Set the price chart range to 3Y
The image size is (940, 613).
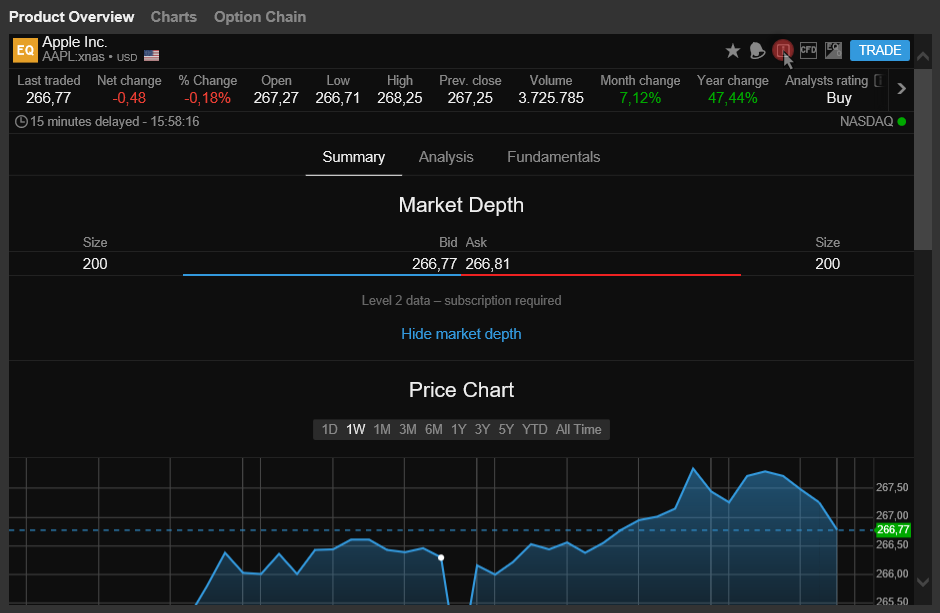[483, 430]
